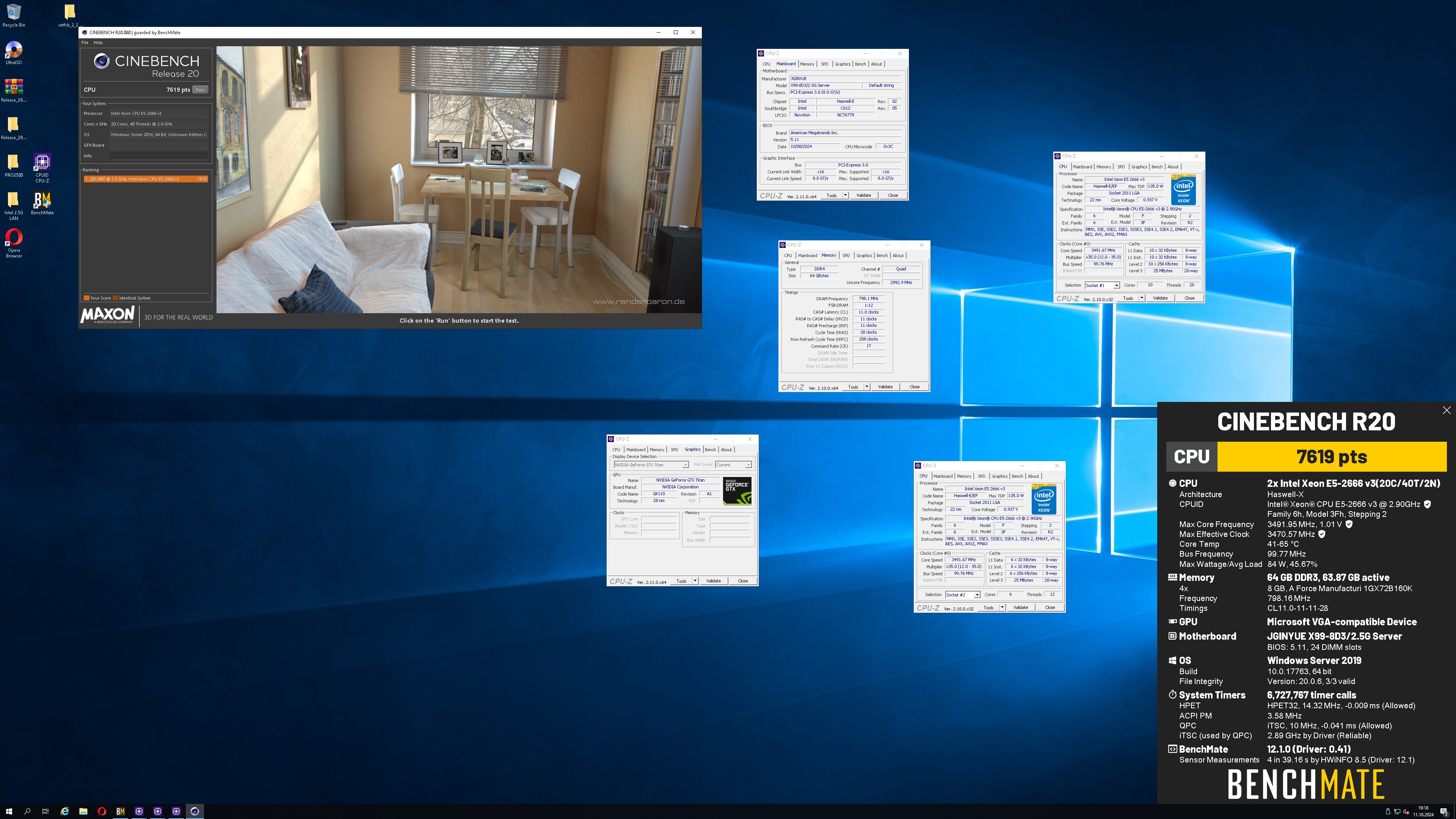The height and width of the screenshot is (819, 1456).
Task: Select the orange 20C/40T ranking entry
Action: tap(146, 179)
